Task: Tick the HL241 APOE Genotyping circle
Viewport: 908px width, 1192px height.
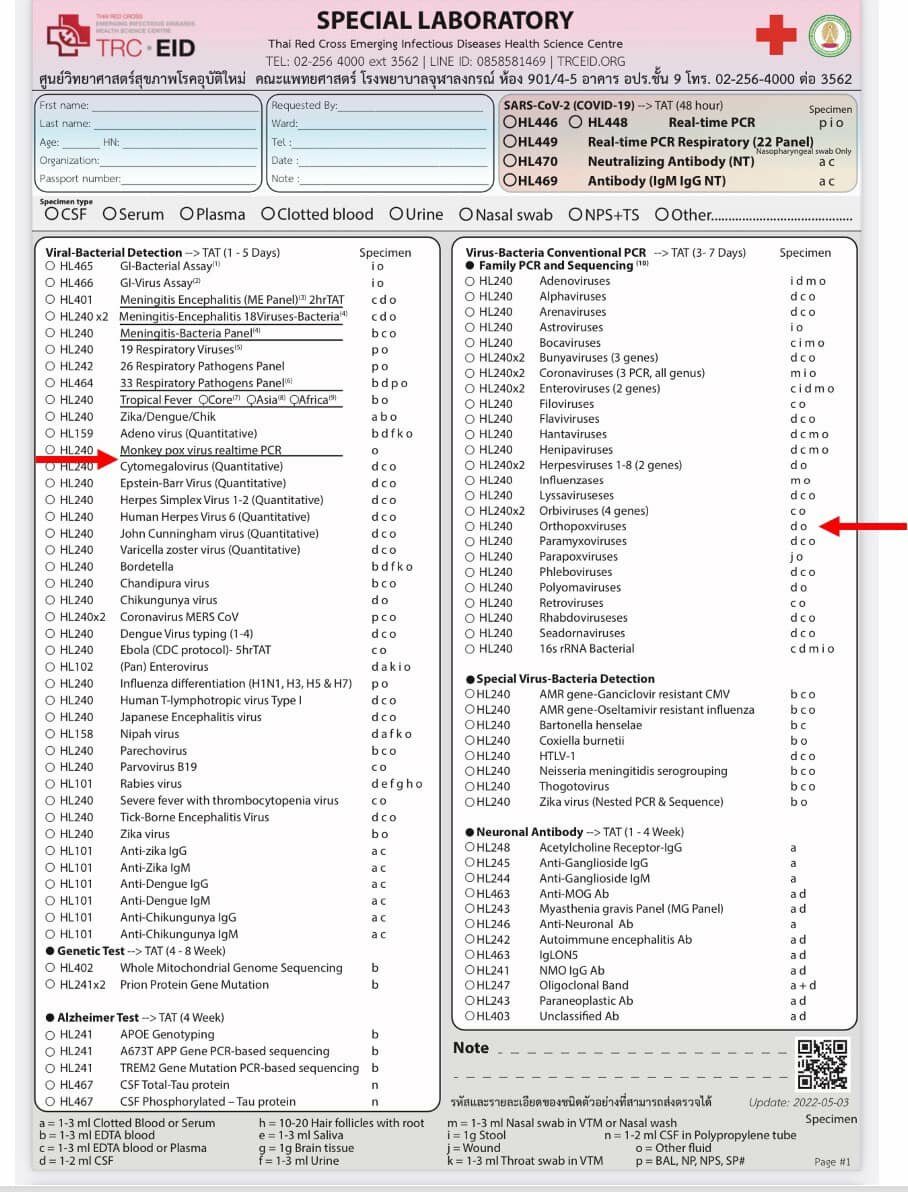Action: coord(50,1035)
